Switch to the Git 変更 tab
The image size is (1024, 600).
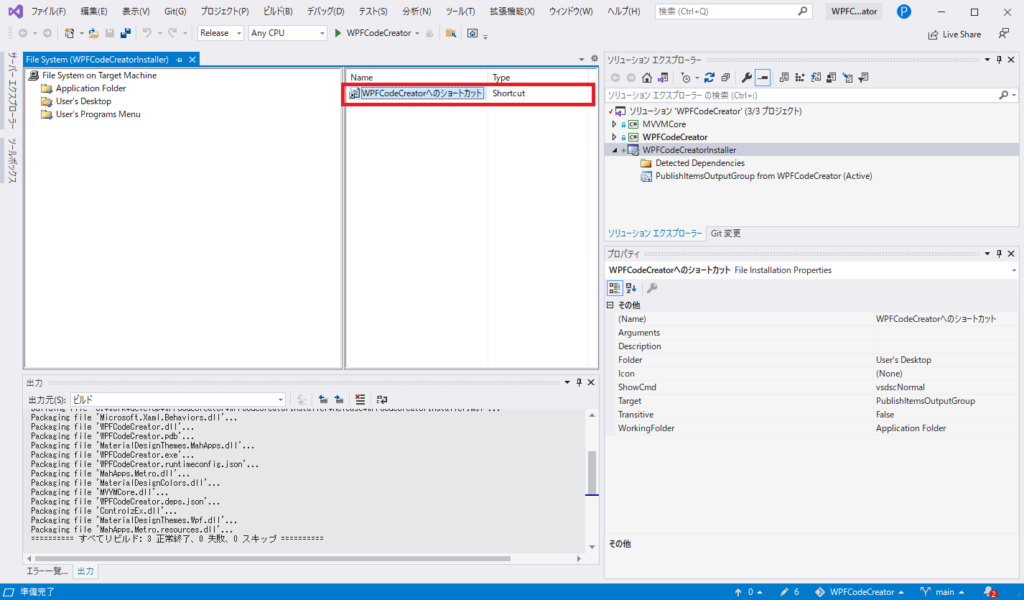[x=726, y=233]
